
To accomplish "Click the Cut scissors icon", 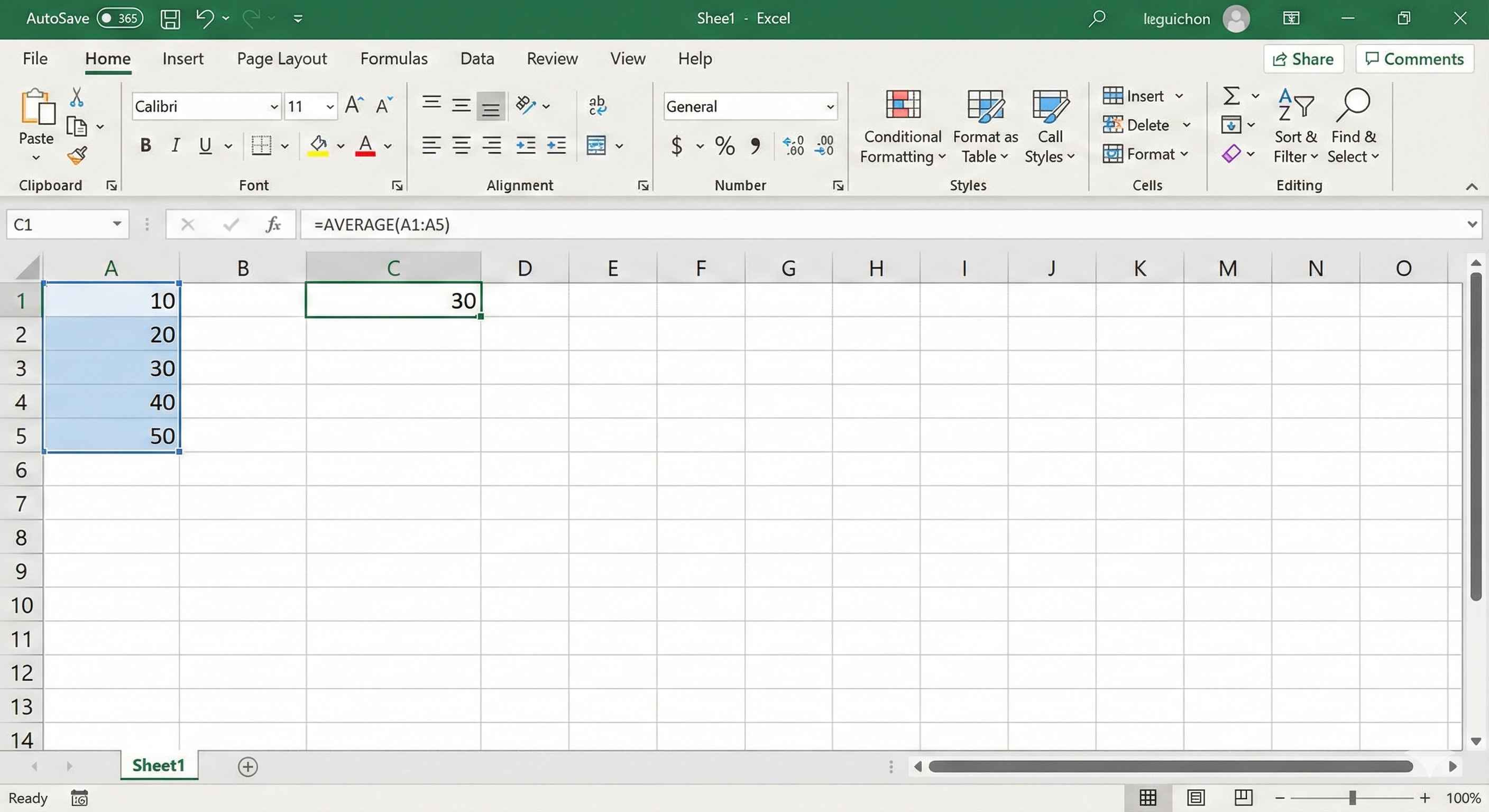I will [76, 97].
